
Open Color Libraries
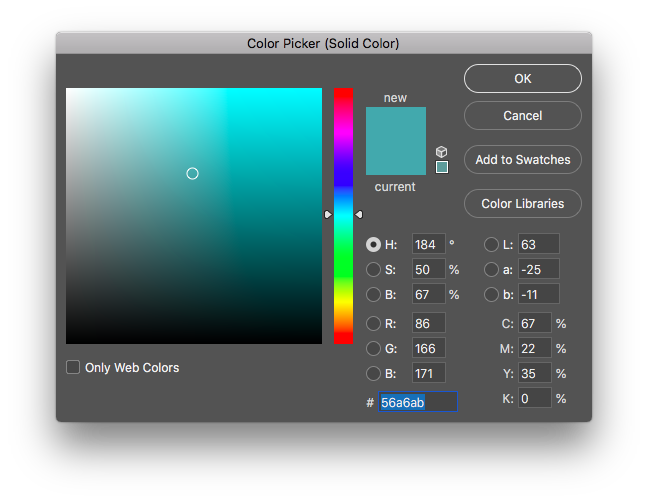coord(523,204)
